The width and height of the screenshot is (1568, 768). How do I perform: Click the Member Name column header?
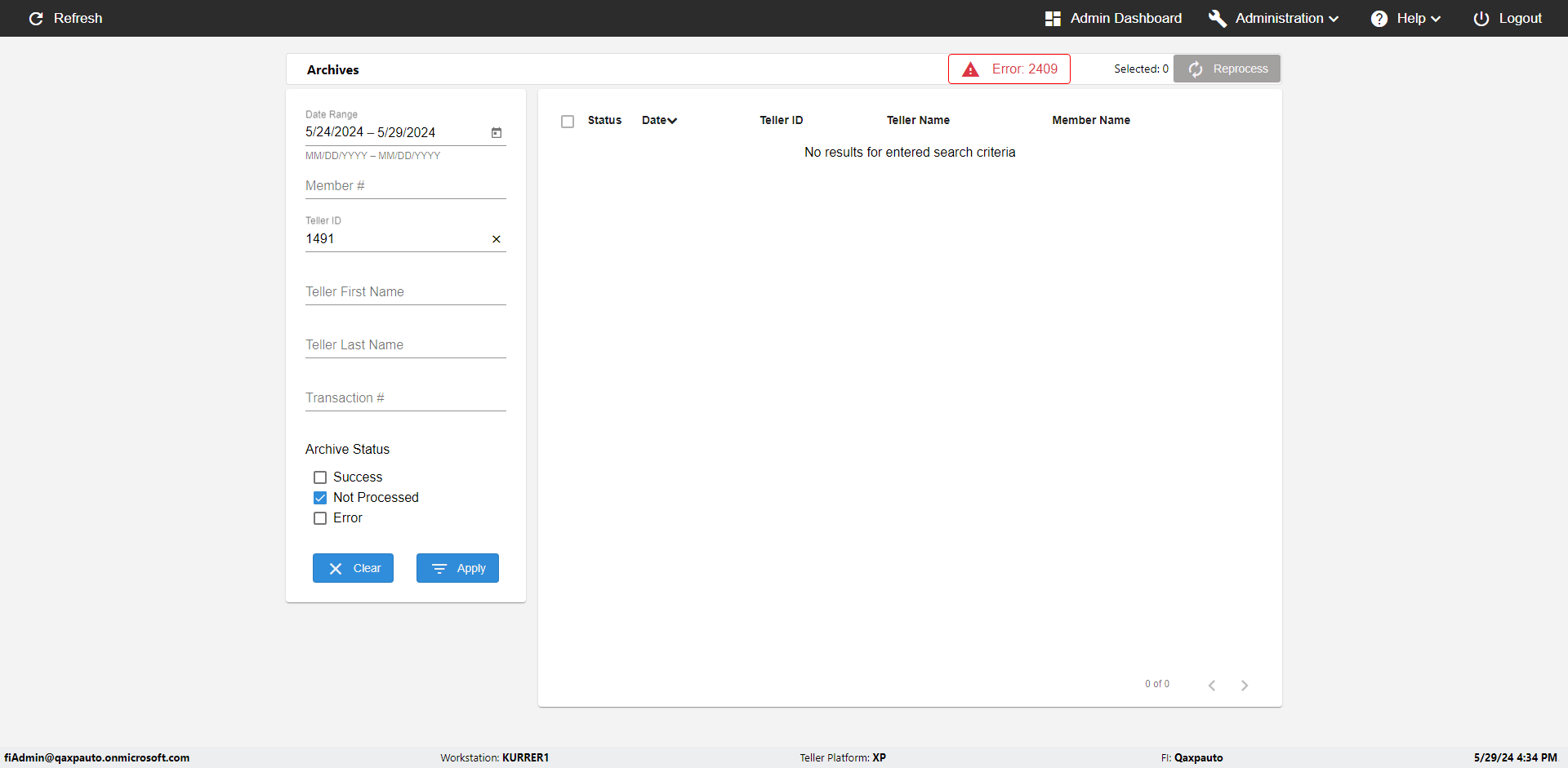click(x=1091, y=120)
